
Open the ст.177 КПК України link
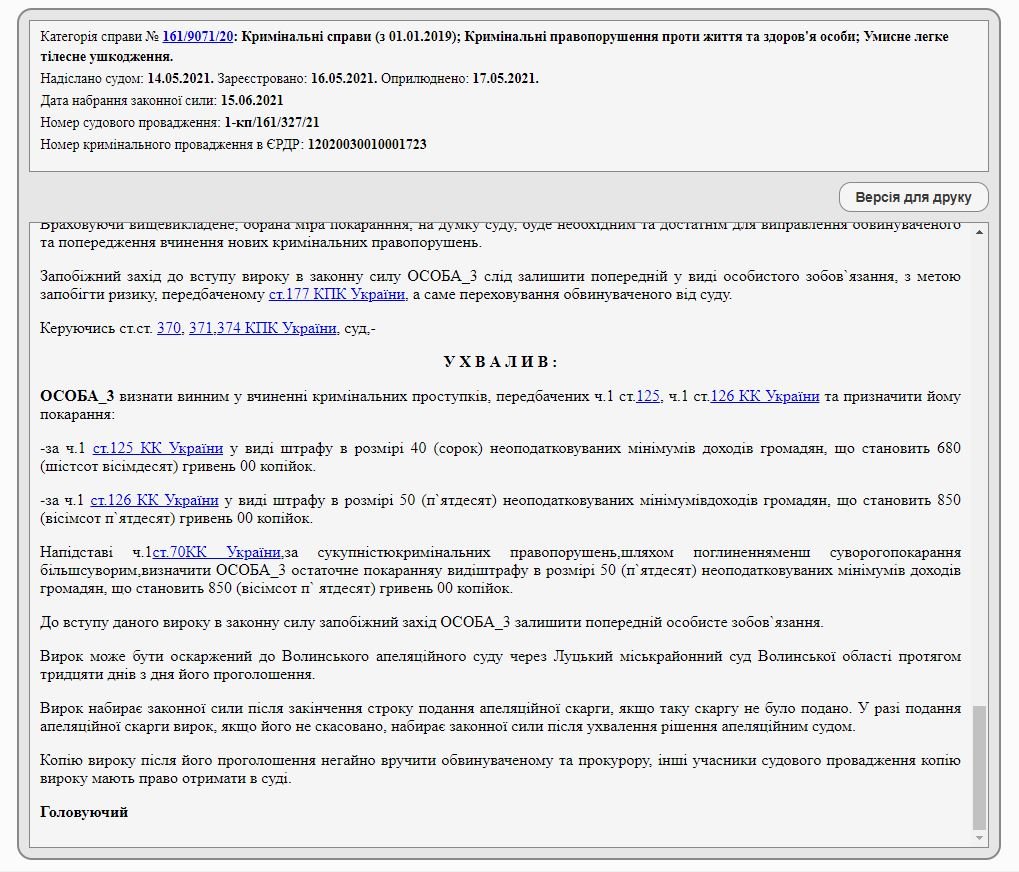pyautogui.click(x=337, y=294)
